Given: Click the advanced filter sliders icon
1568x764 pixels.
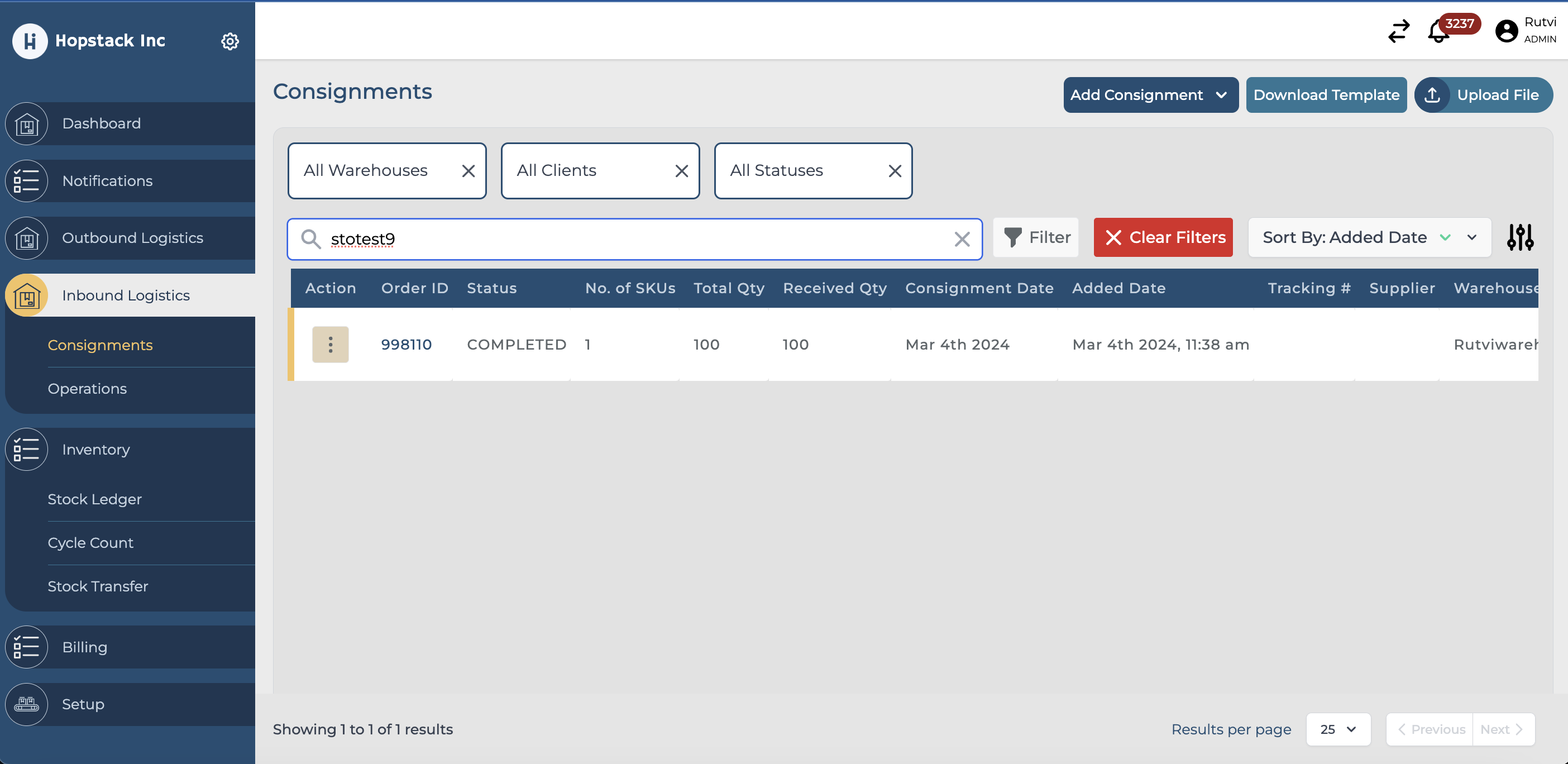Looking at the screenshot, I should (x=1520, y=237).
